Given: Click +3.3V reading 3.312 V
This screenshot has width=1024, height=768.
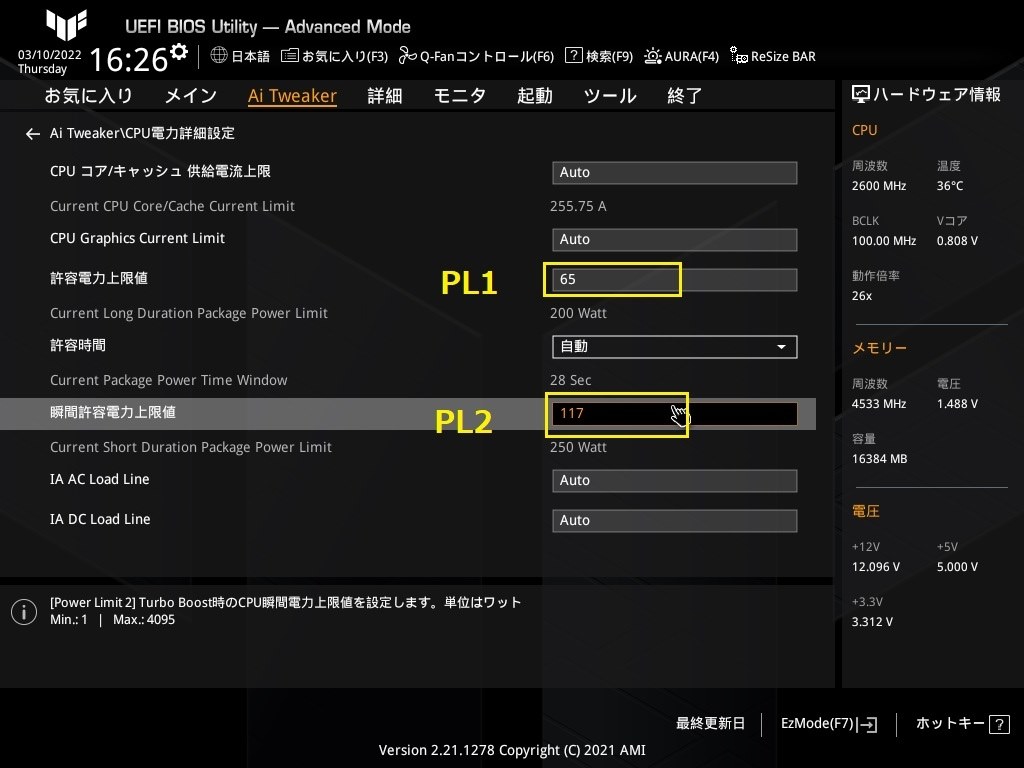Looking at the screenshot, I should point(872,622).
